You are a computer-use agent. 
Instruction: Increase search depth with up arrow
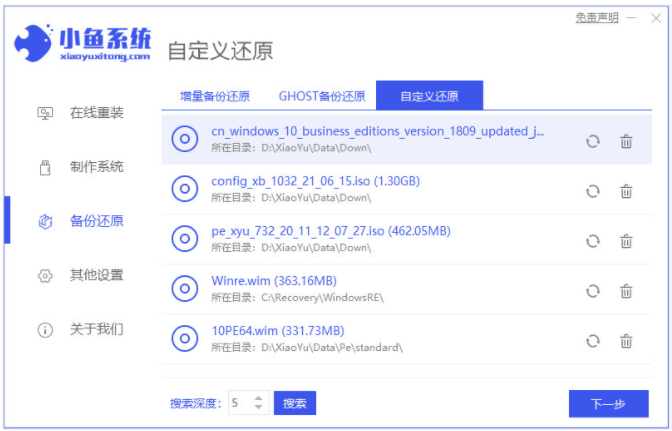(258, 398)
